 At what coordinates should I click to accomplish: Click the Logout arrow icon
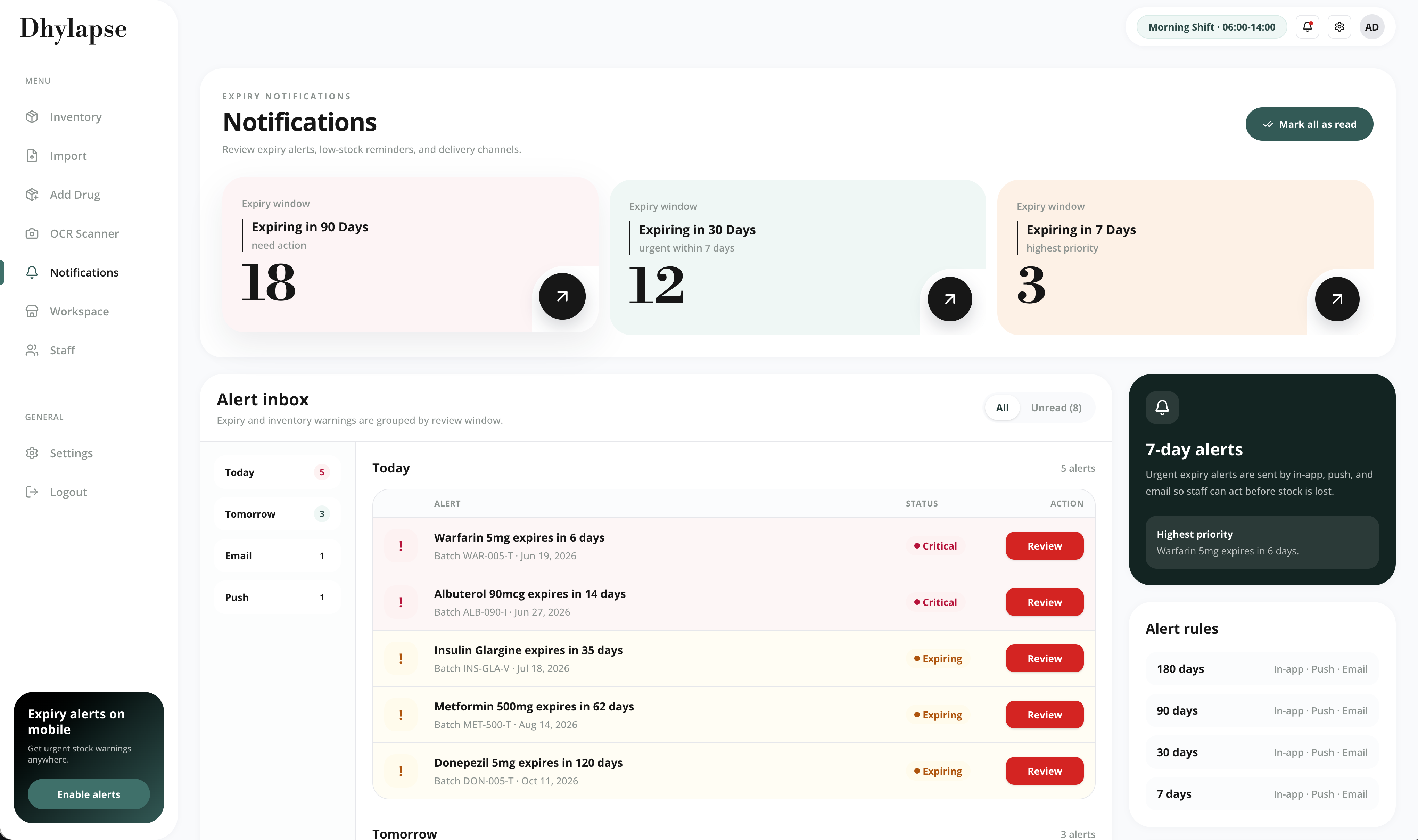(x=32, y=492)
